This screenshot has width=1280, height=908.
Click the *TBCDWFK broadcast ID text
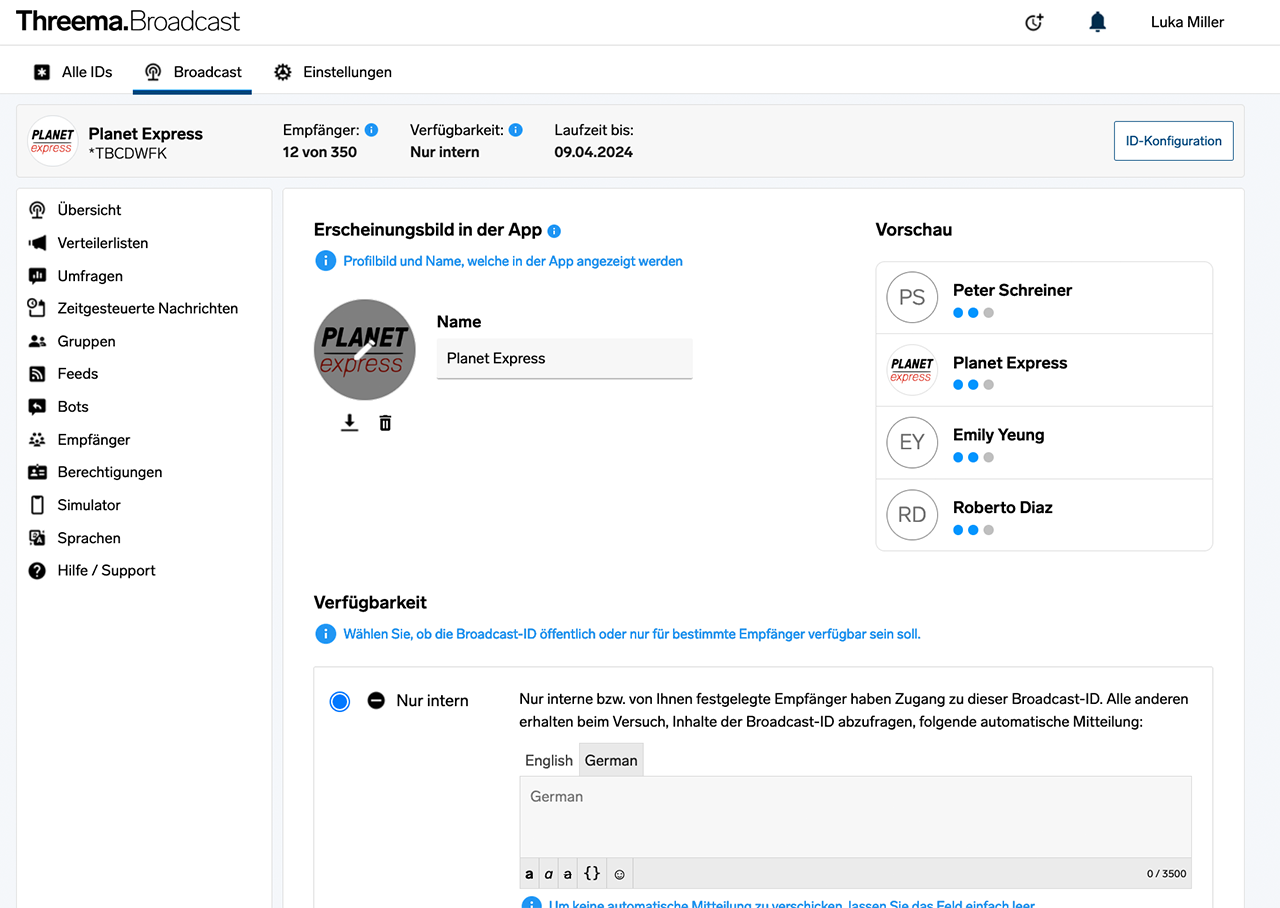click(x=128, y=154)
